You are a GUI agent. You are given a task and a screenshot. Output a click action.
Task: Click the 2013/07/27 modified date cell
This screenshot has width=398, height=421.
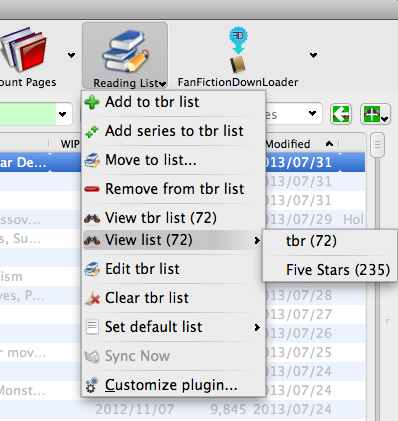click(299, 314)
